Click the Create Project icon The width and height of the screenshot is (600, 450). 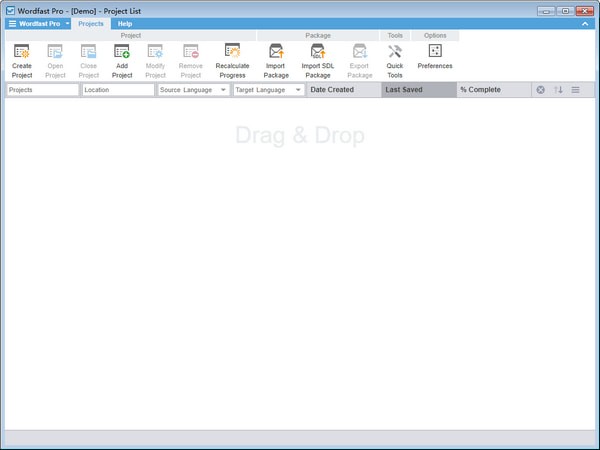(21, 51)
